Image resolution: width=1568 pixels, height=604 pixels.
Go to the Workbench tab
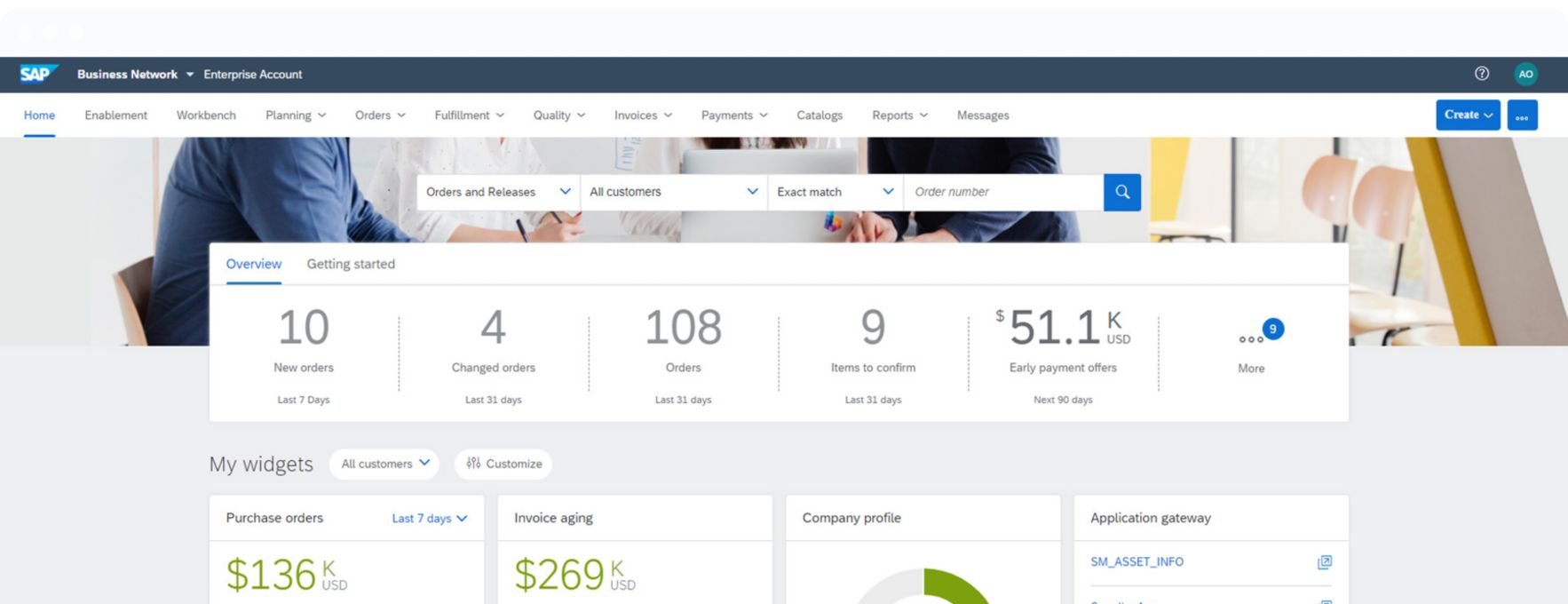(206, 115)
